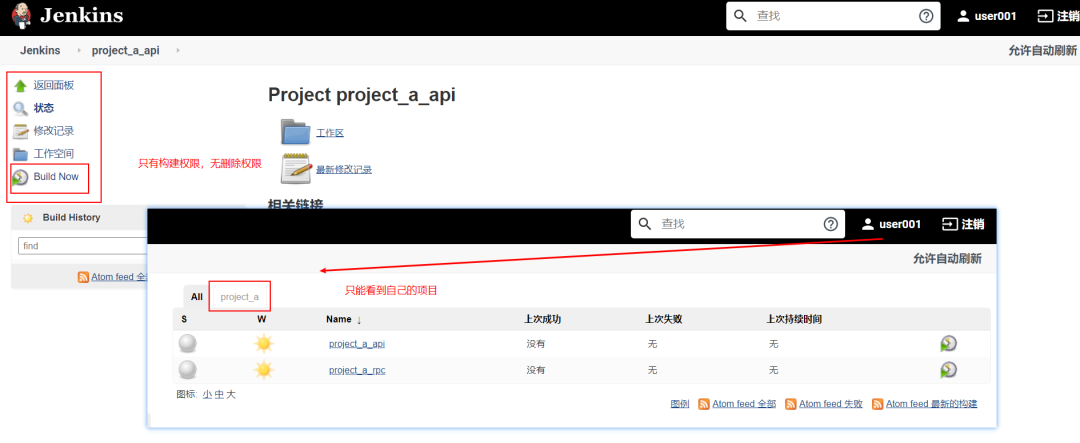Select the All view tab
Viewport: 1080px width, 443px height.
197,297
